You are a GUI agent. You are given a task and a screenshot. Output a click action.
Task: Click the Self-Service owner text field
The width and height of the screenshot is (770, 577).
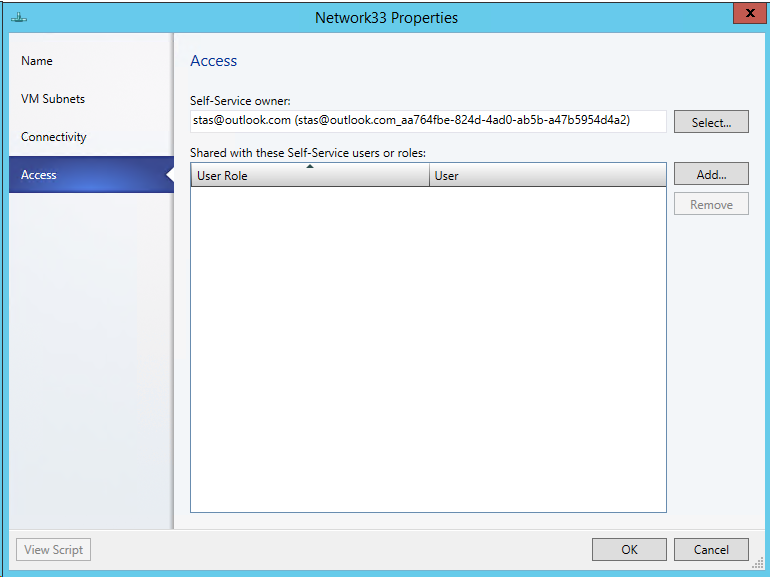click(428, 121)
